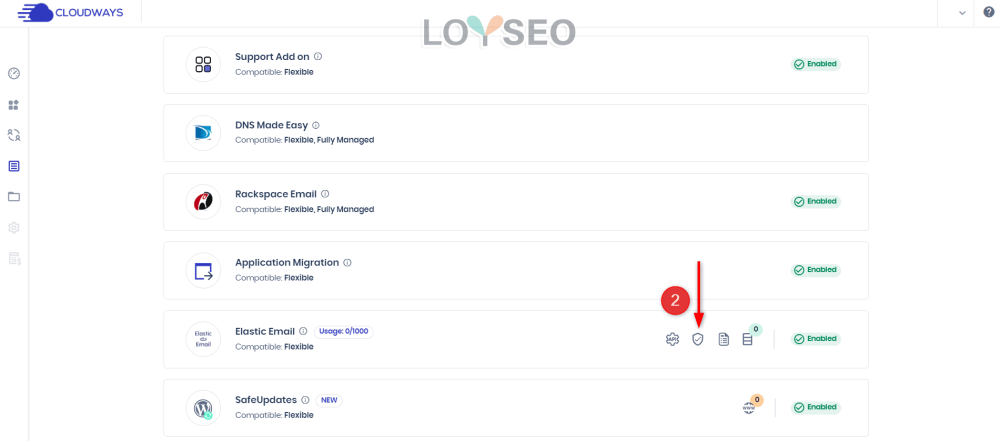Click the Usage: 0/1000 badge
This screenshot has width=1000, height=441.
tap(344, 331)
